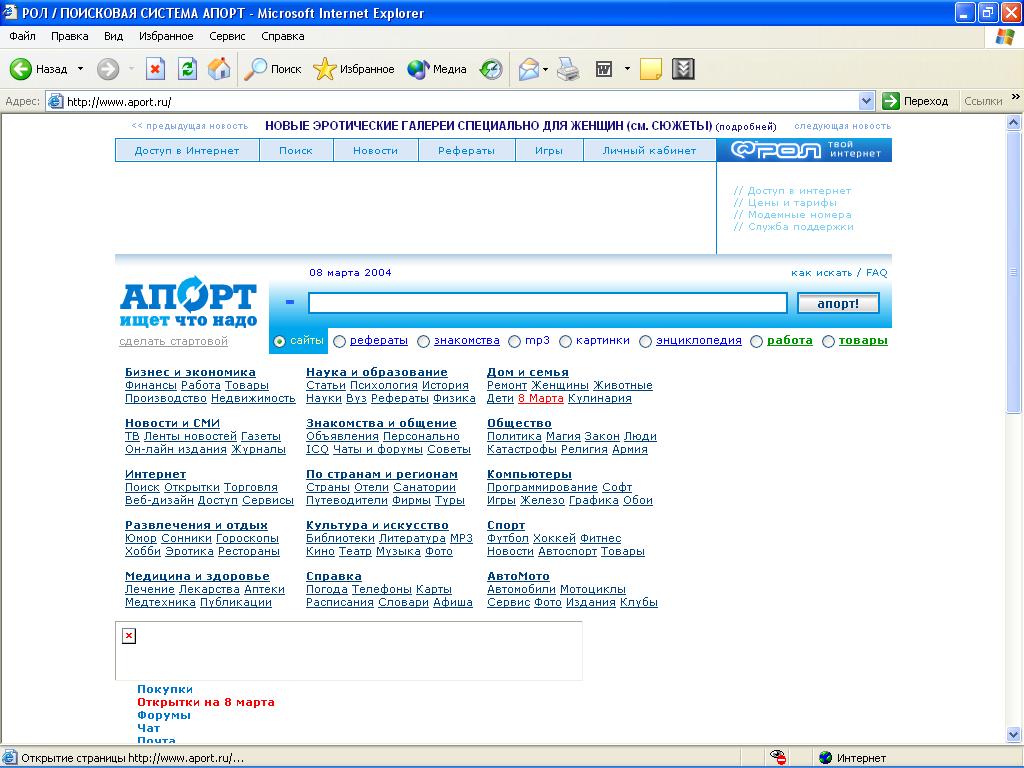Click the page icon in address bar
This screenshot has height=768, width=1024.
tap(56, 101)
